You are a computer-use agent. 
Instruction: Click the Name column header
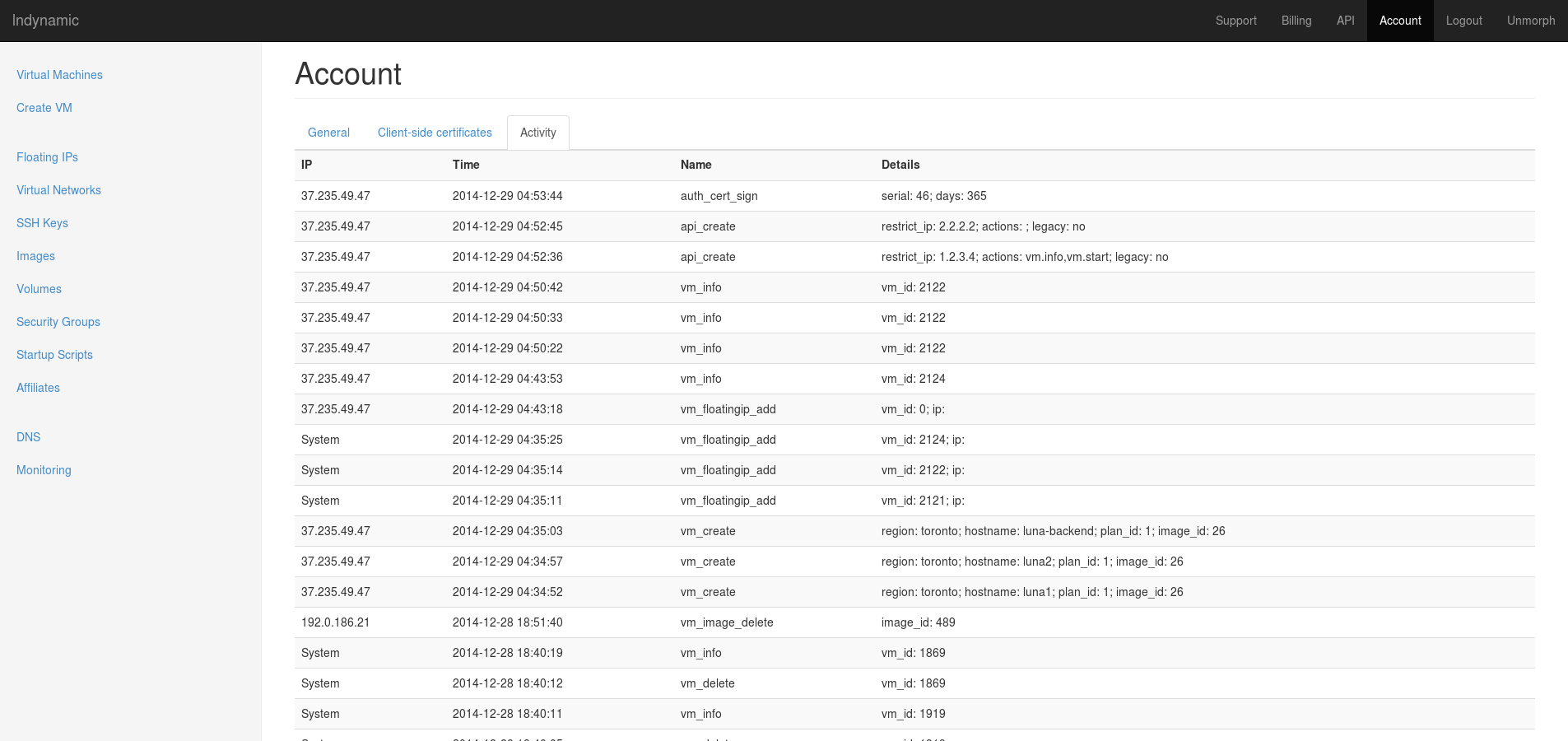point(696,165)
